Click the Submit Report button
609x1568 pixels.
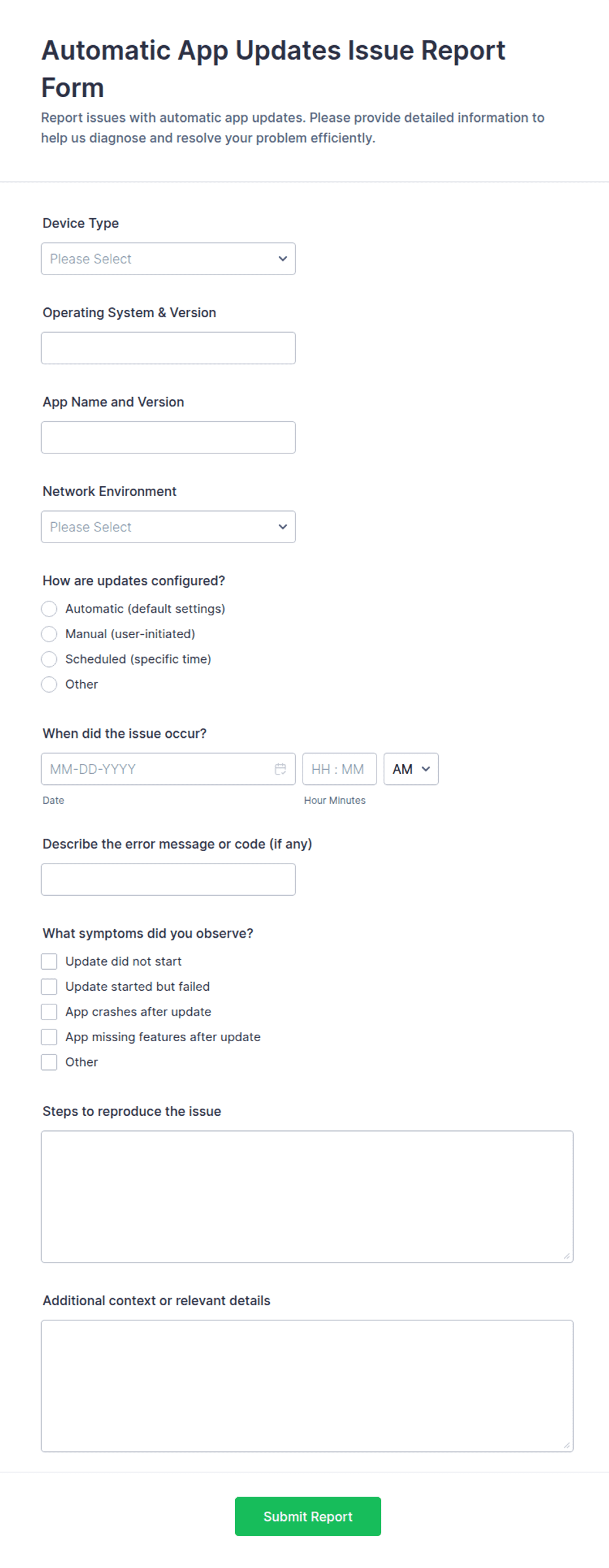point(308,1516)
